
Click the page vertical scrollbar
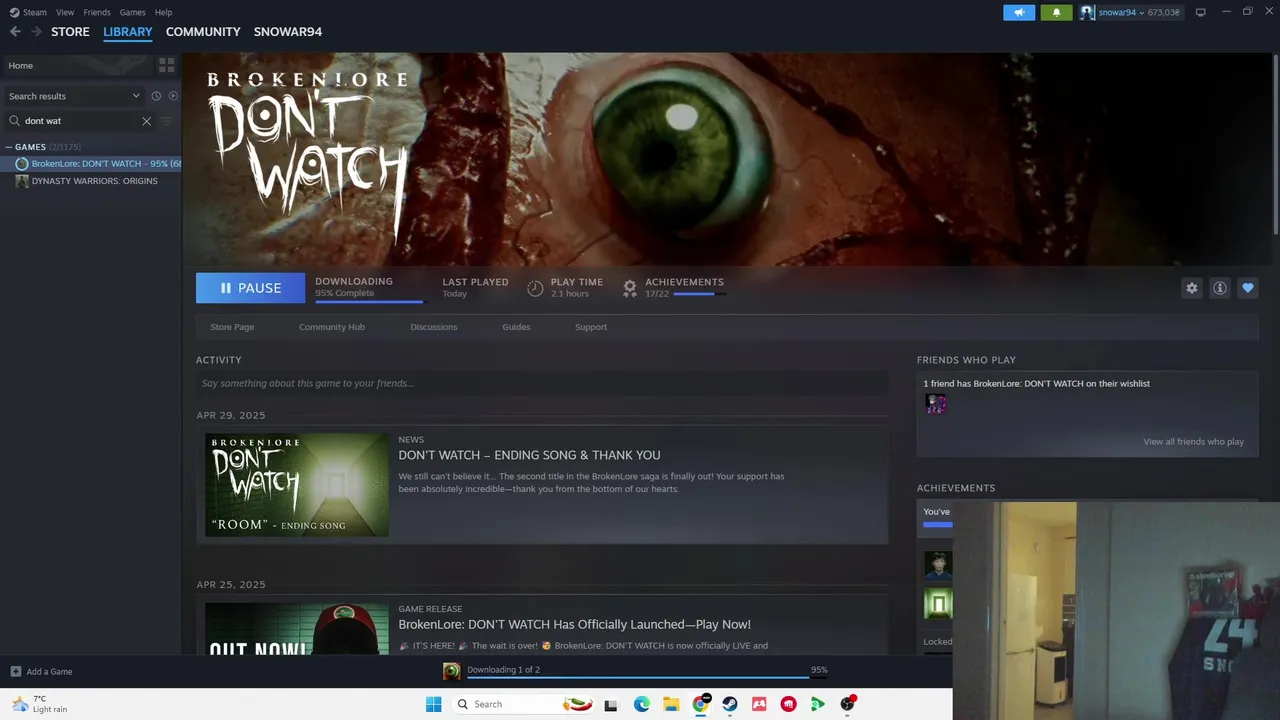click(1275, 145)
